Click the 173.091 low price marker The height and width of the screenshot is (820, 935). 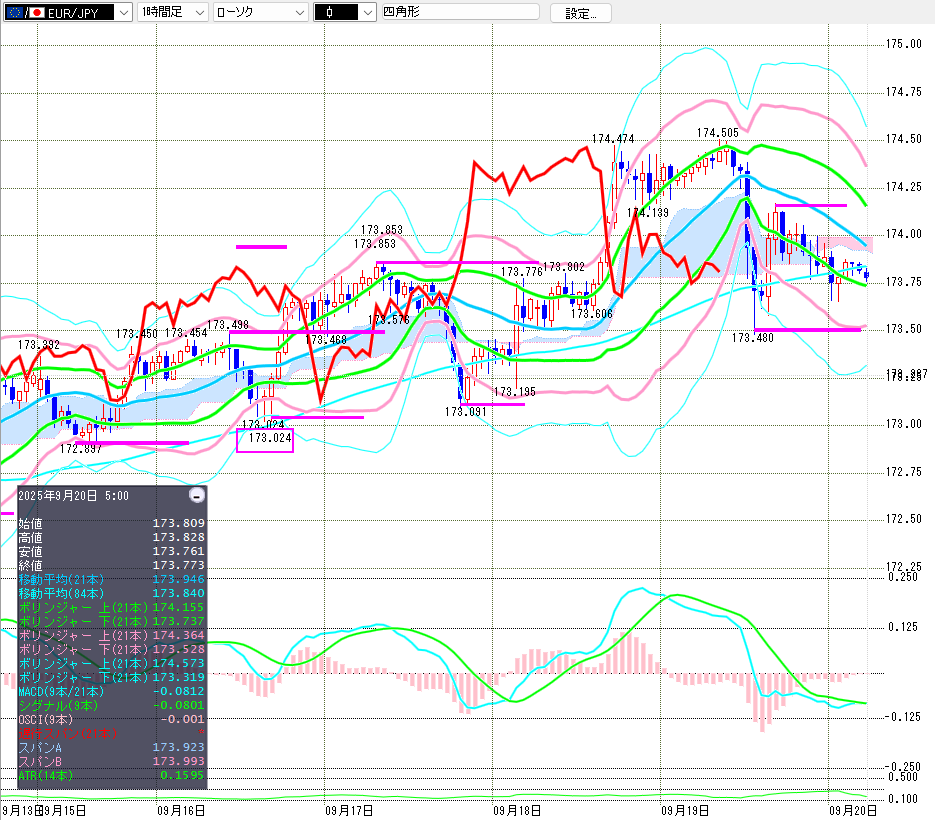pyautogui.click(x=465, y=411)
